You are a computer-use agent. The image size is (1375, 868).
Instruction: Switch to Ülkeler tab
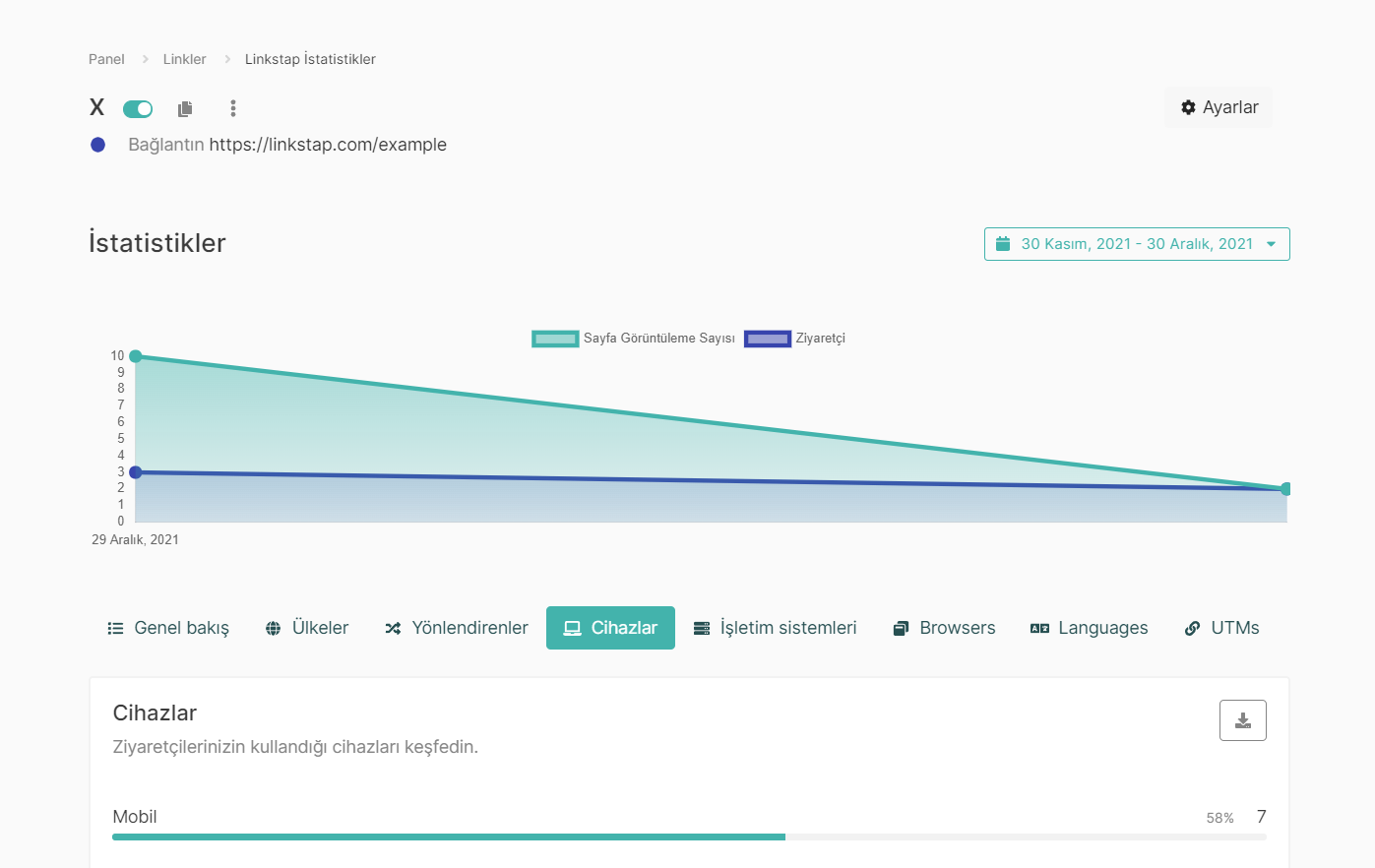coord(307,628)
